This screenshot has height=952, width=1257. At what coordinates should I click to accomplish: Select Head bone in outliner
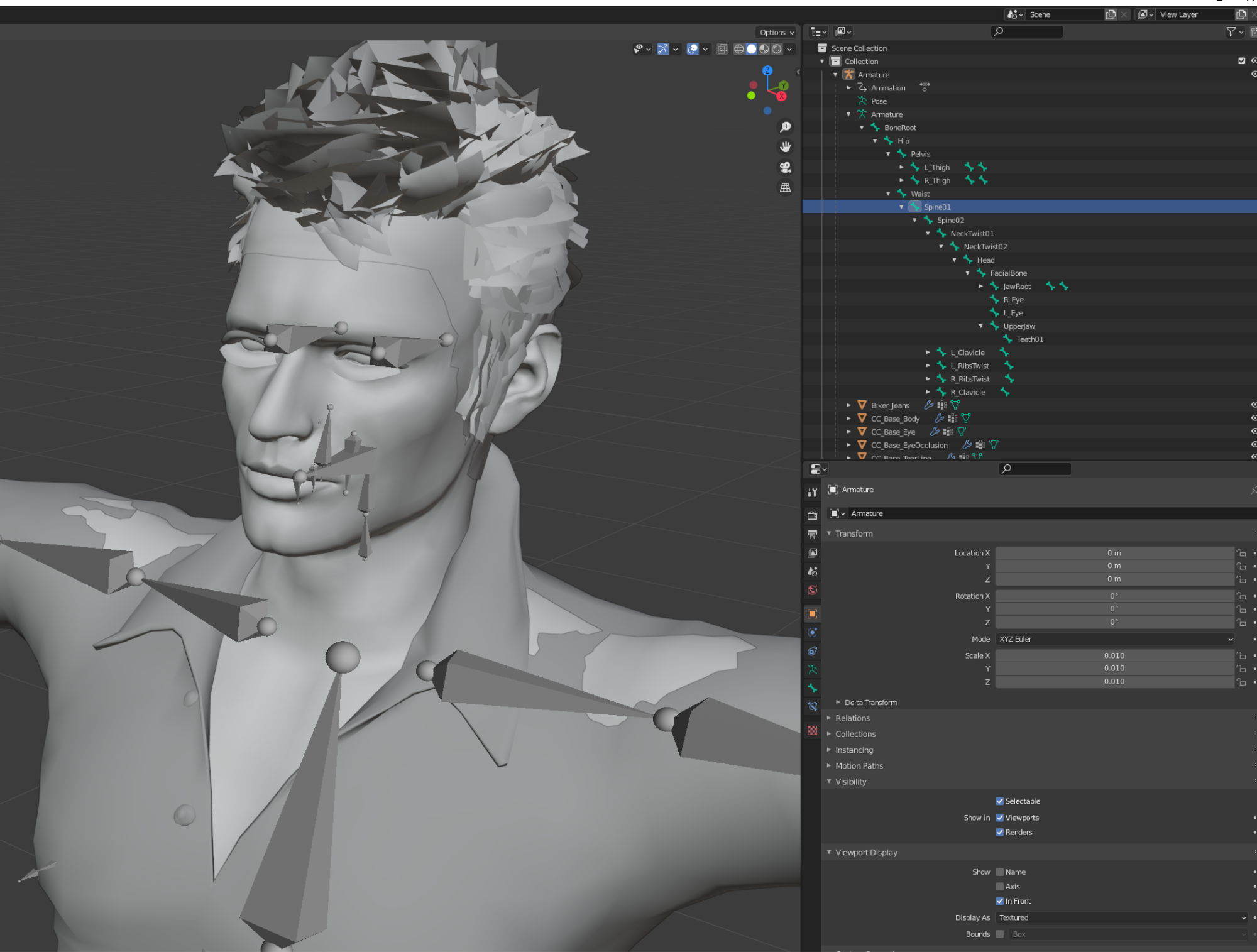coord(985,260)
